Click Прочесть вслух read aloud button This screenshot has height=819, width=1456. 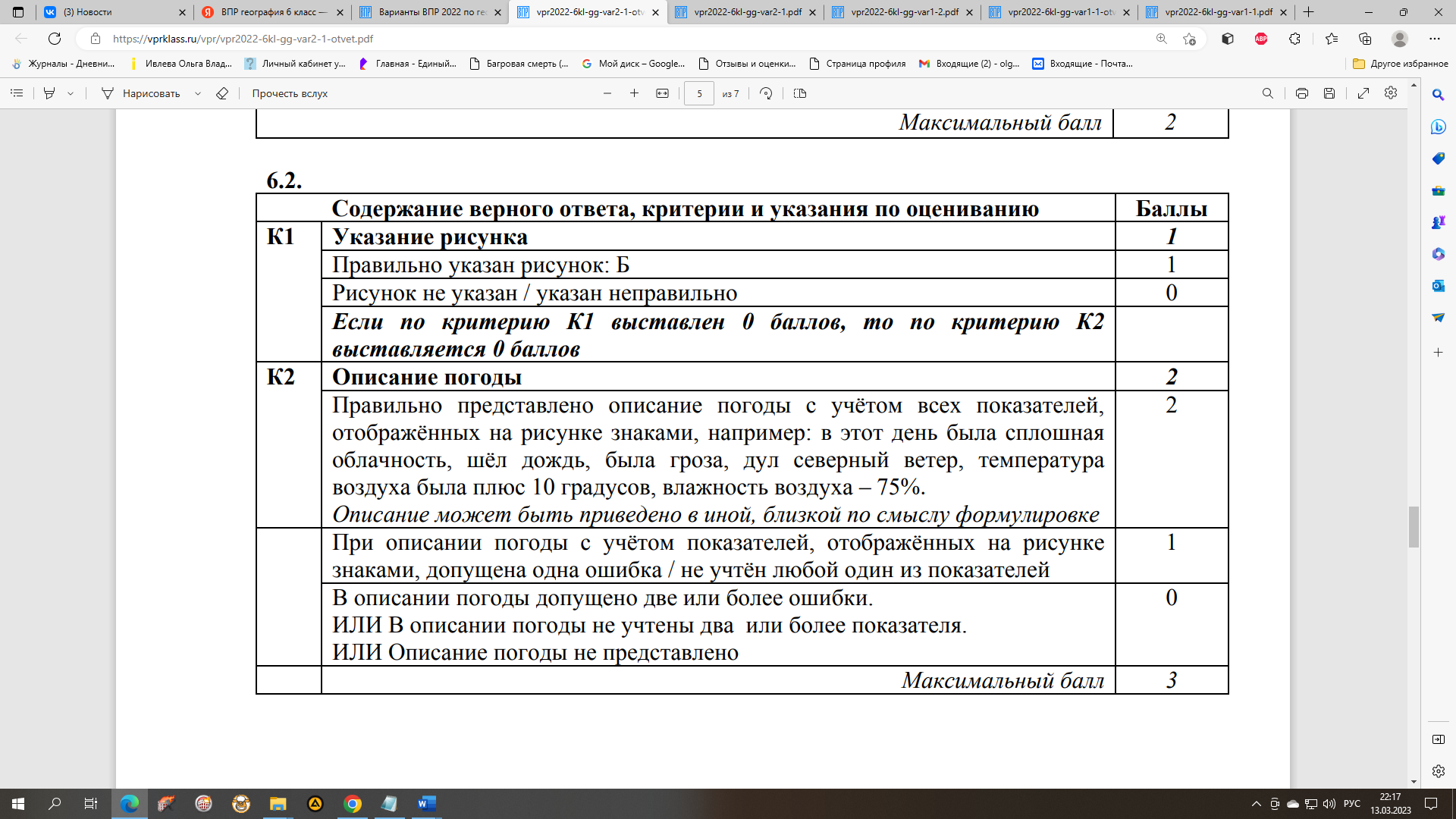pos(290,93)
